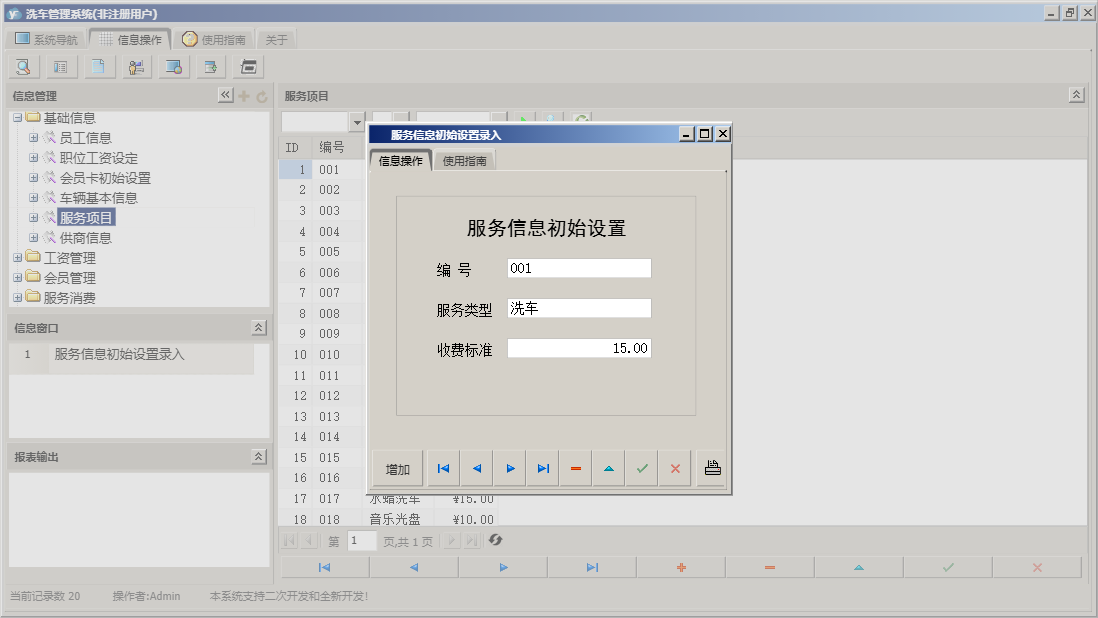Click inside the 收费标准 field
This screenshot has width=1098, height=618.
click(x=579, y=348)
